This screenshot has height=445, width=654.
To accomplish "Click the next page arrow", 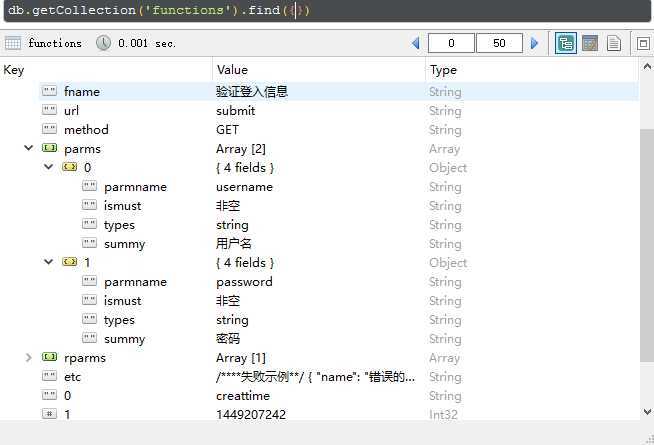I will 534,43.
